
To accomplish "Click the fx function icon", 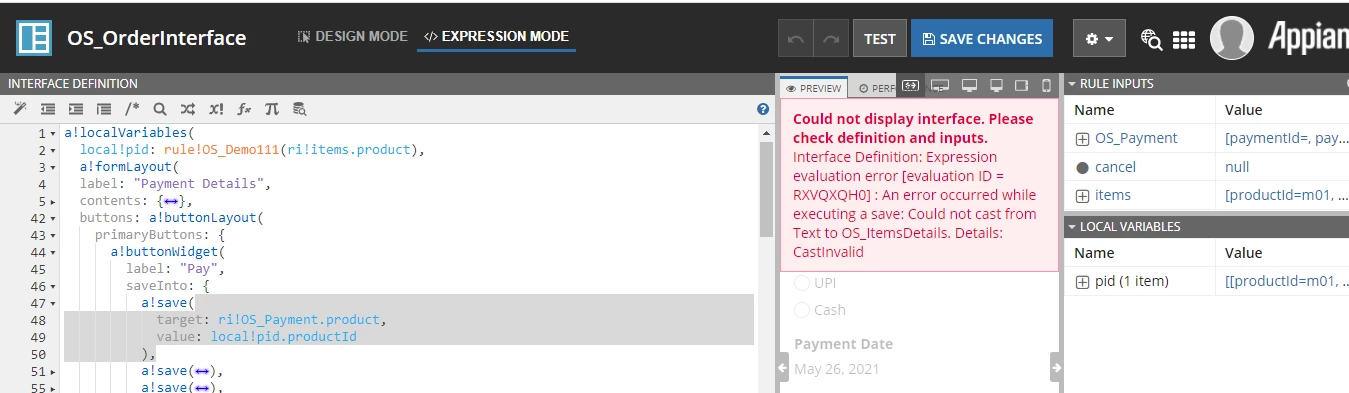I will [243, 109].
